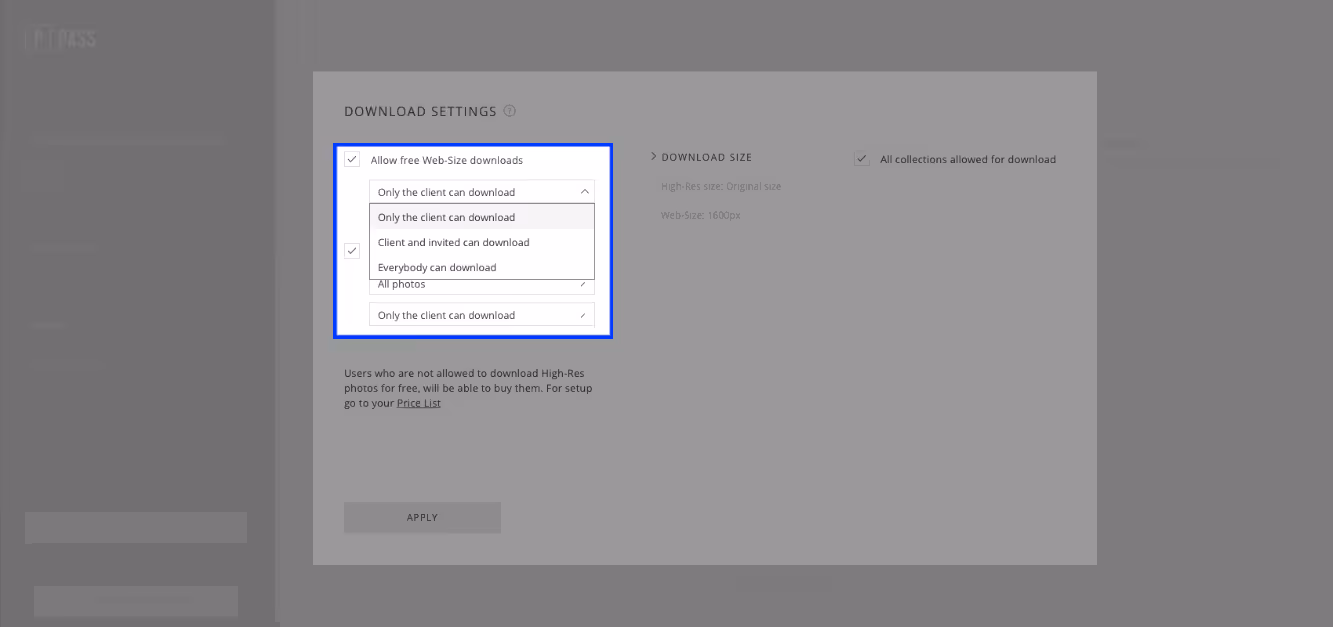Open the permission dropdown beneath 'All photos'
This screenshot has height=627, width=1333.
click(482, 315)
